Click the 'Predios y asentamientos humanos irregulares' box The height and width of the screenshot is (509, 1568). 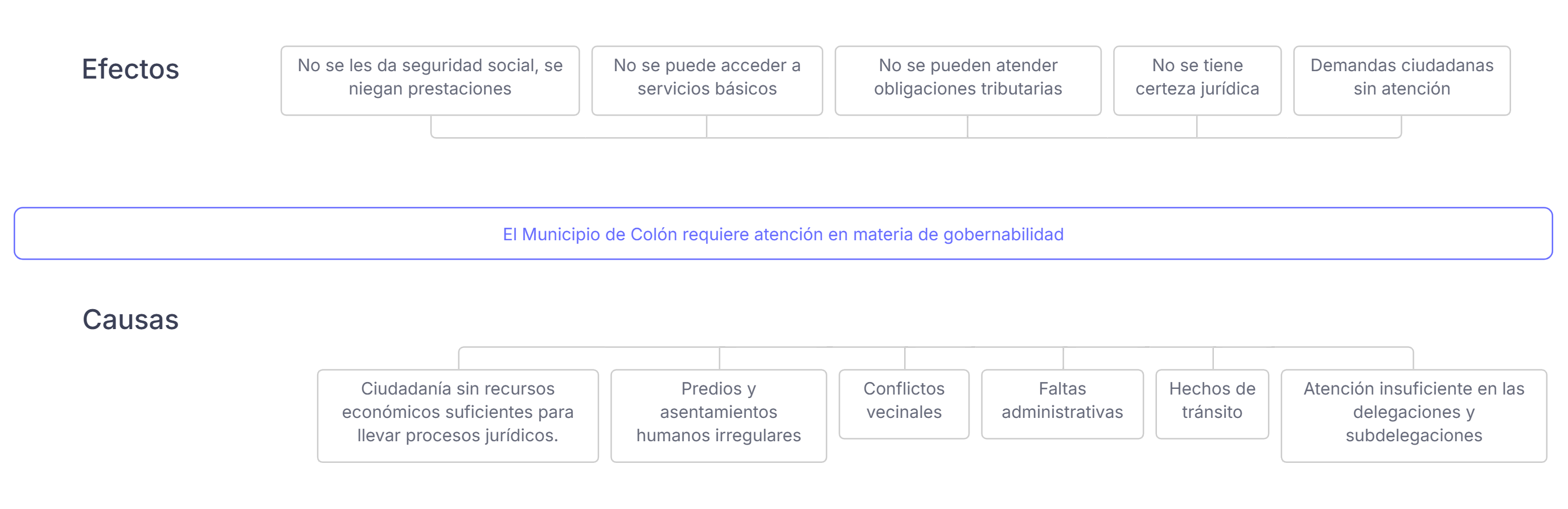tap(719, 415)
